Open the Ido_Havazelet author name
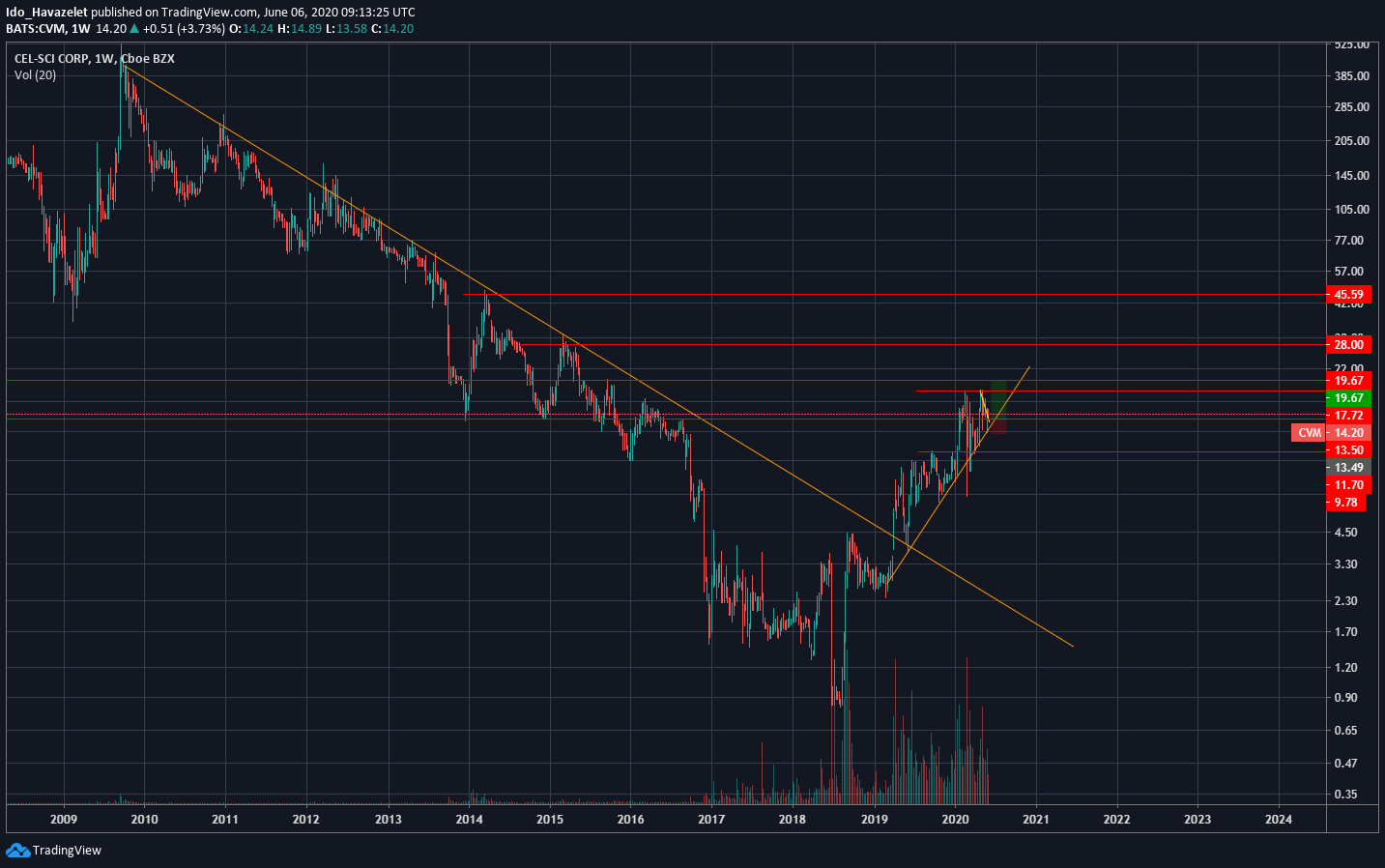Viewport: 1385px width, 868px height. pyautogui.click(x=46, y=13)
